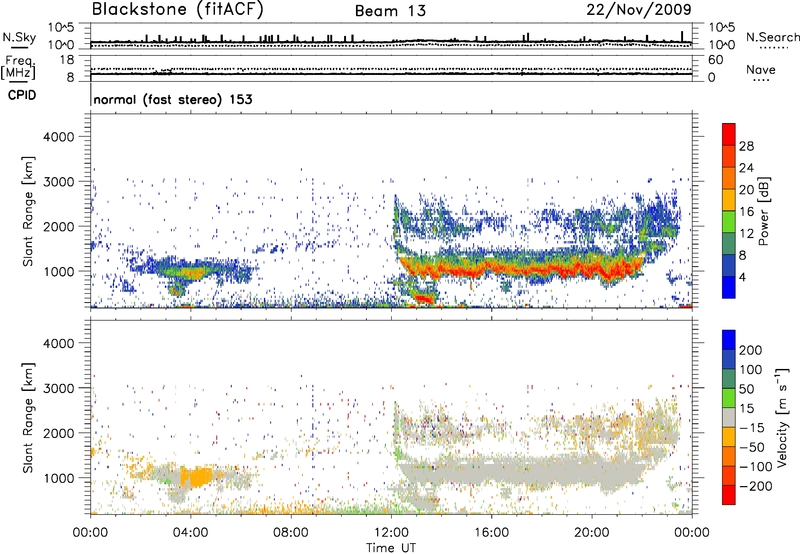Click the "24" tick on Power colorbar
This screenshot has width=800, height=554.
point(746,168)
